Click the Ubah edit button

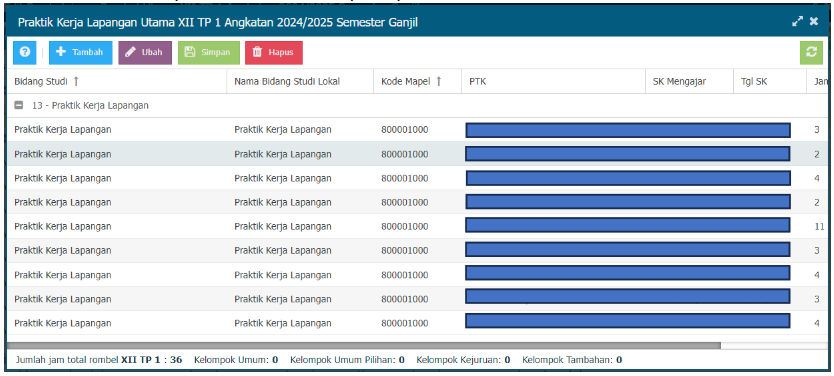145,53
